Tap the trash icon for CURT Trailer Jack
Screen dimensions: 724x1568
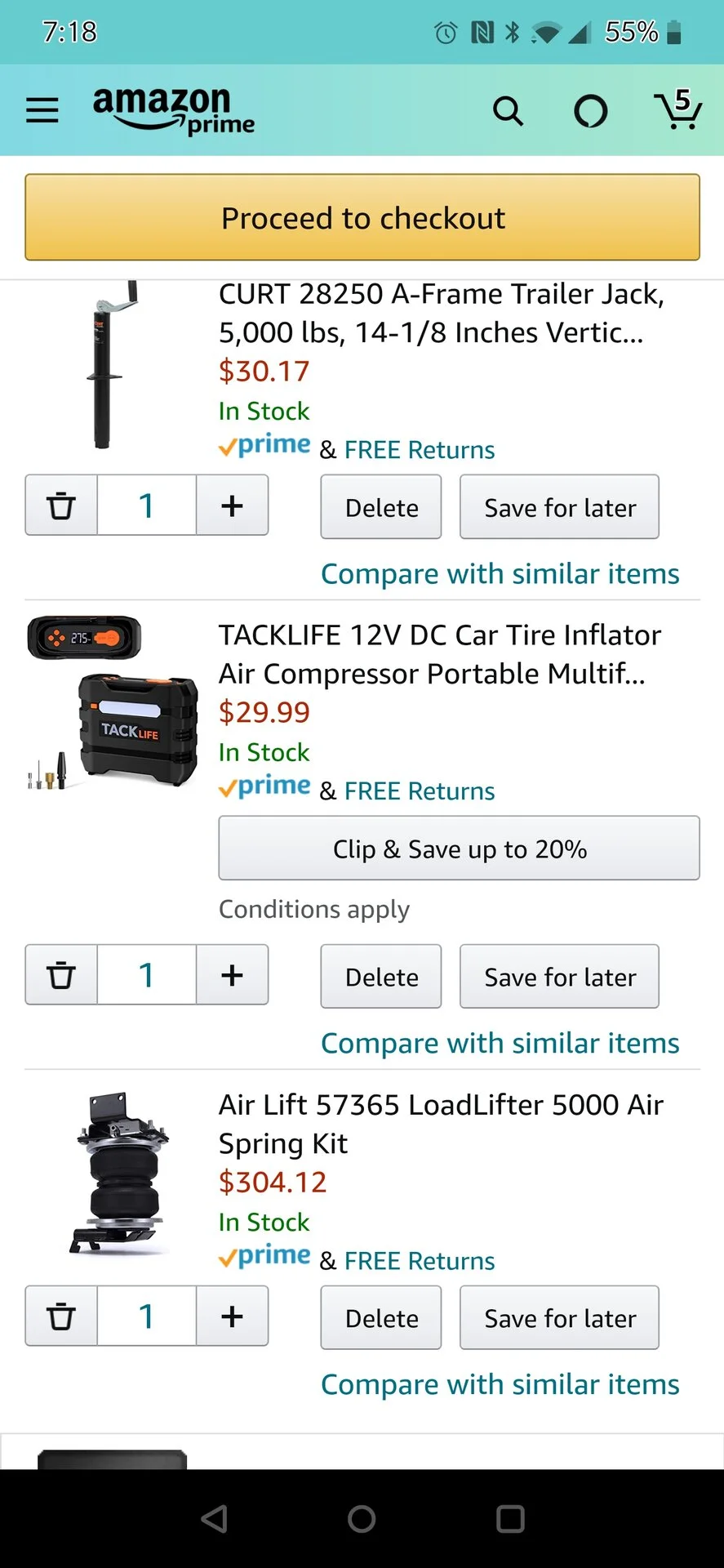[61, 506]
